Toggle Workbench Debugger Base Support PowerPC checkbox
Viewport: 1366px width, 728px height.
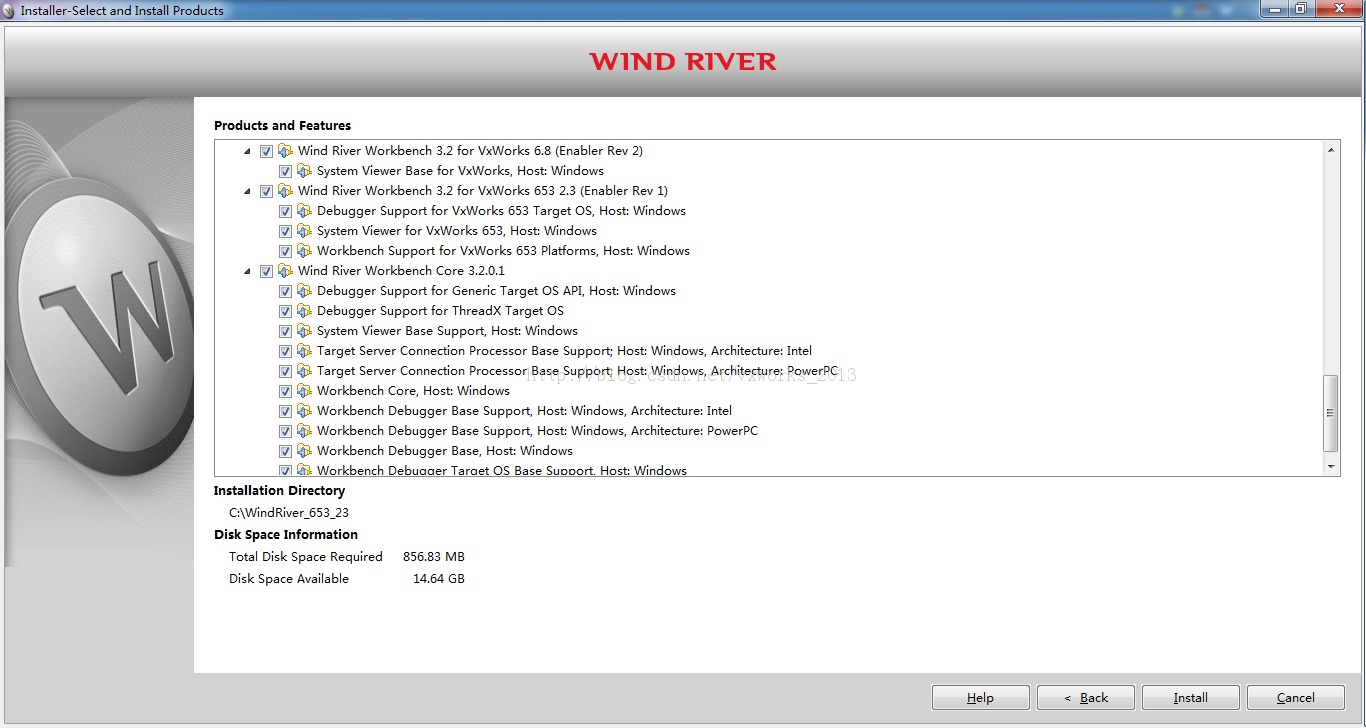[285, 431]
